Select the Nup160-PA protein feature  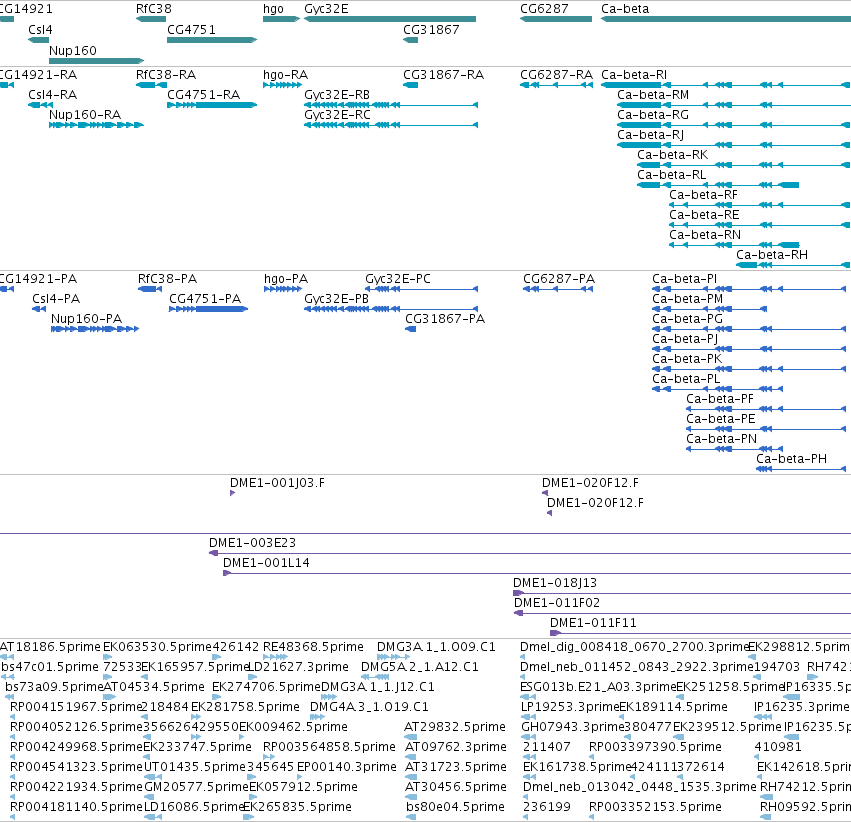tap(95, 329)
